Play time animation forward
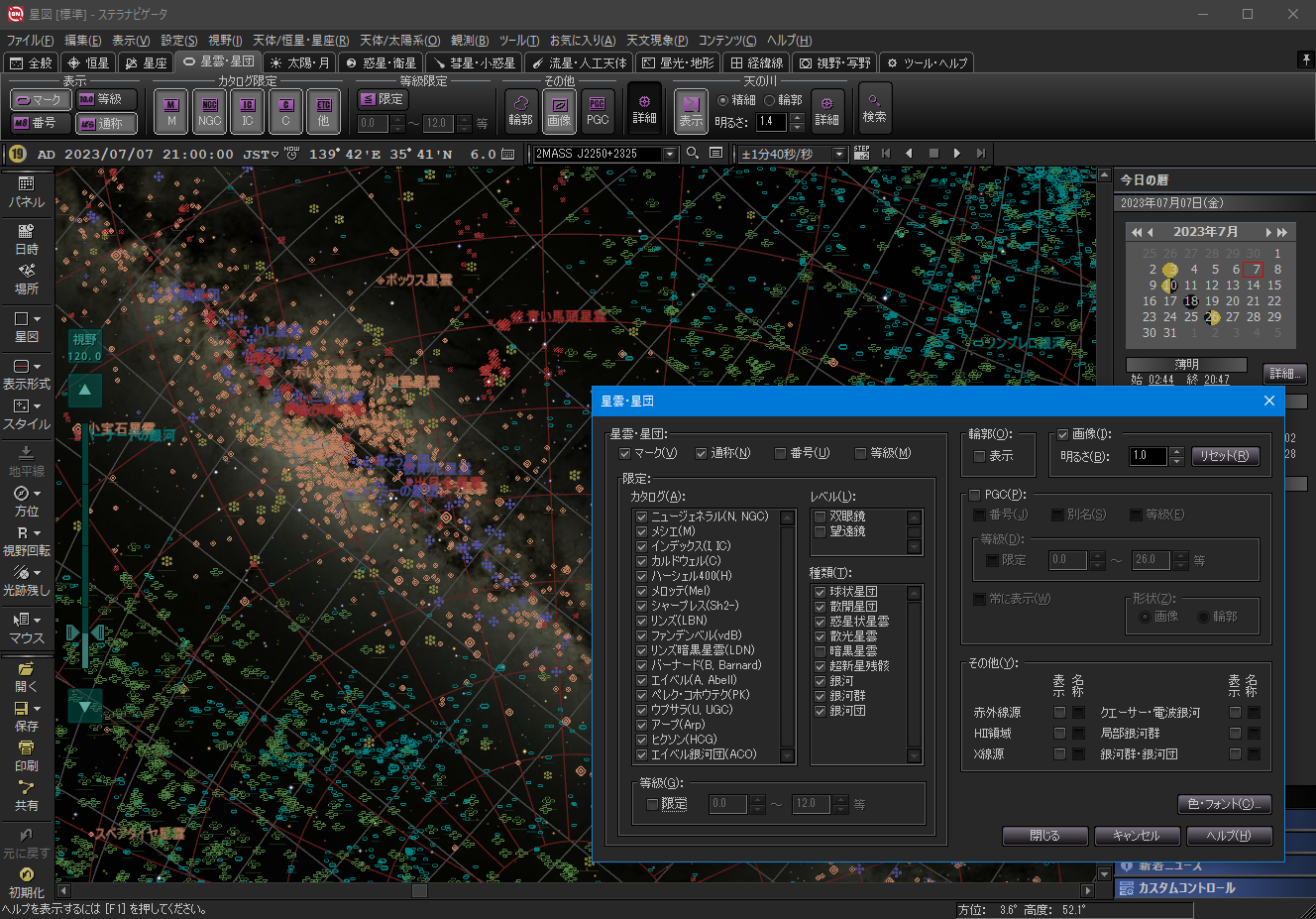This screenshot has height=919, width=1316. click(956, 154)
